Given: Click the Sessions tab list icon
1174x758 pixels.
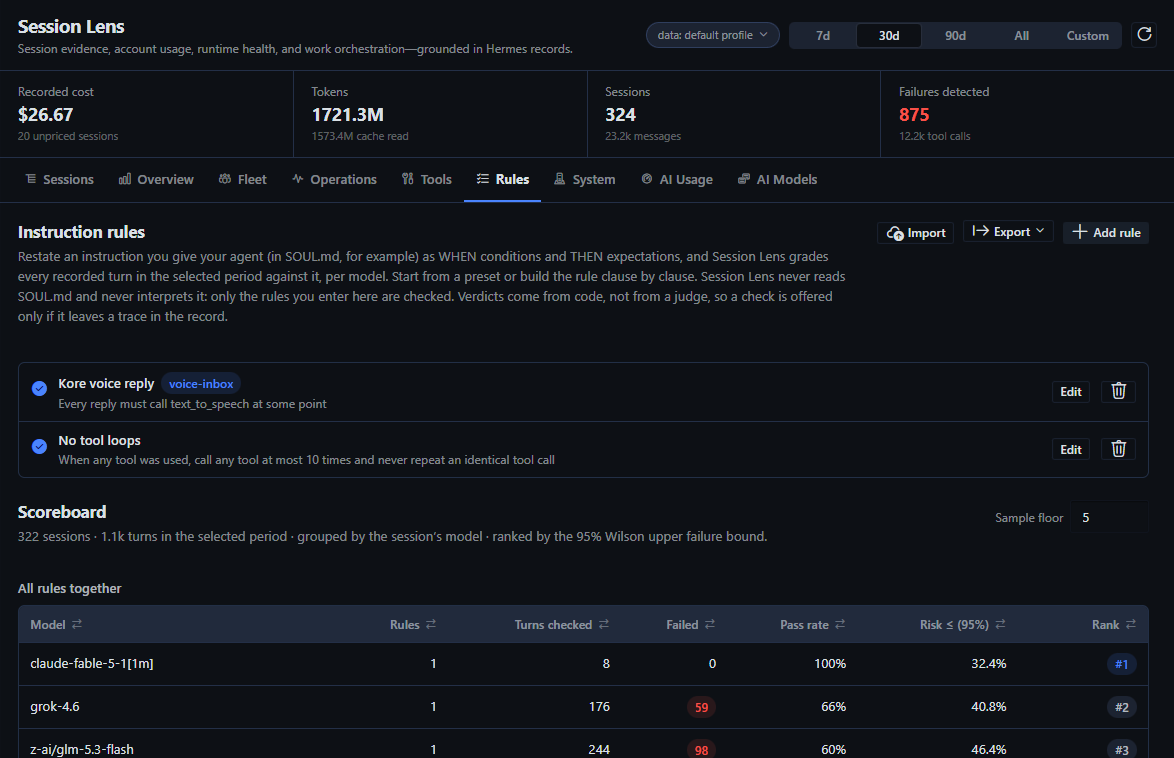Looking at the screenshot, I should (31, 178).
